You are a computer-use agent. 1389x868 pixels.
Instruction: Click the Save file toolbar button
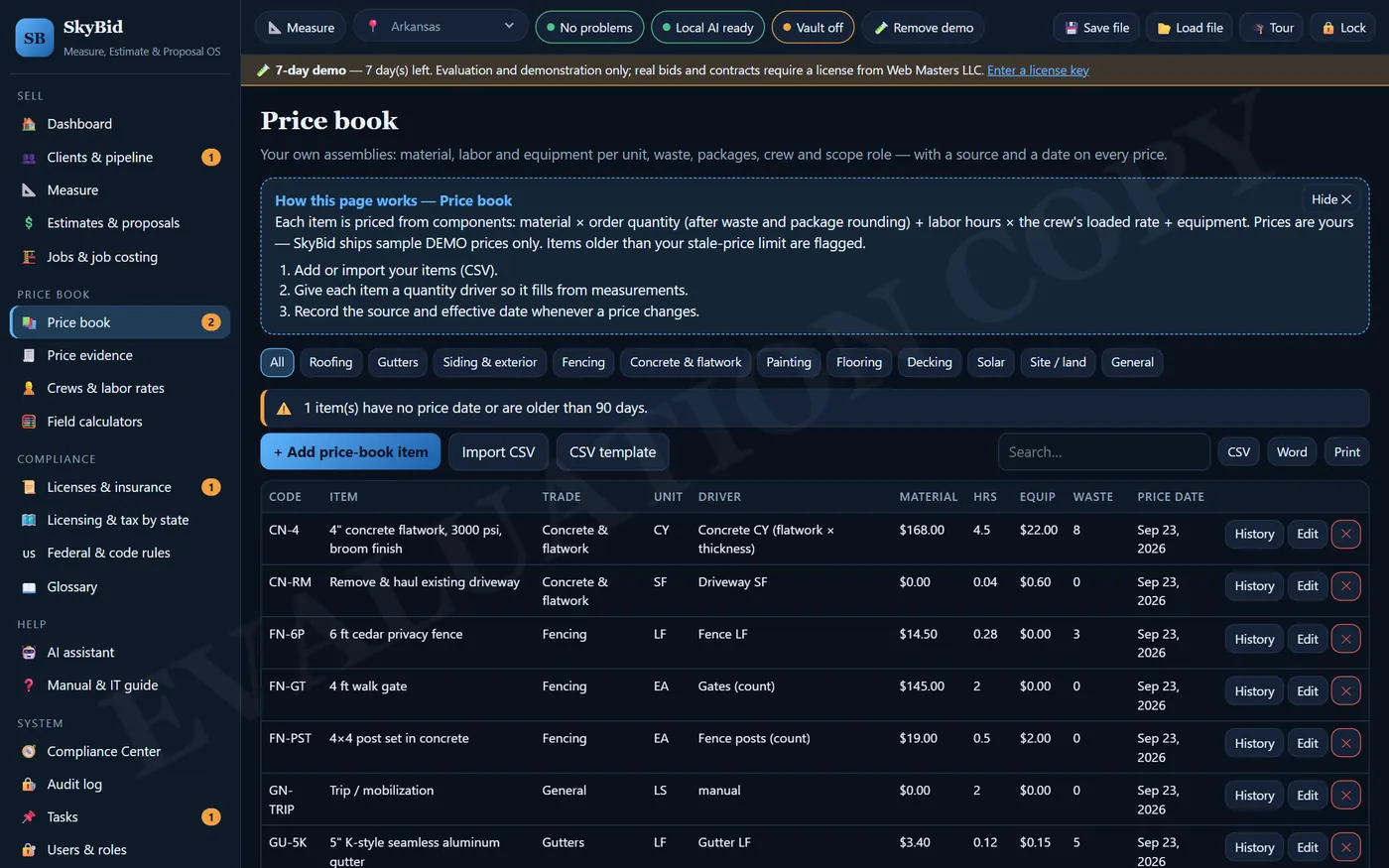1096,28
